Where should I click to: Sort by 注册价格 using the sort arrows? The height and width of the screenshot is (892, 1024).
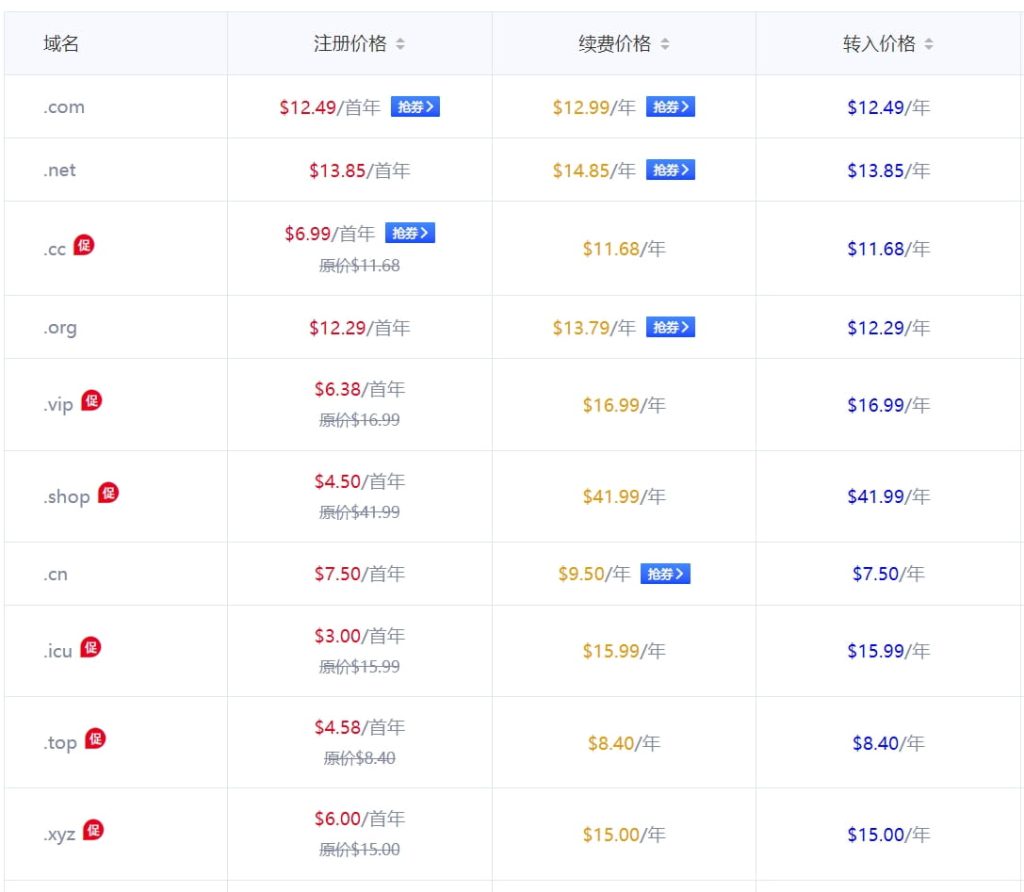pyautogui.click(x=400, y=44)
